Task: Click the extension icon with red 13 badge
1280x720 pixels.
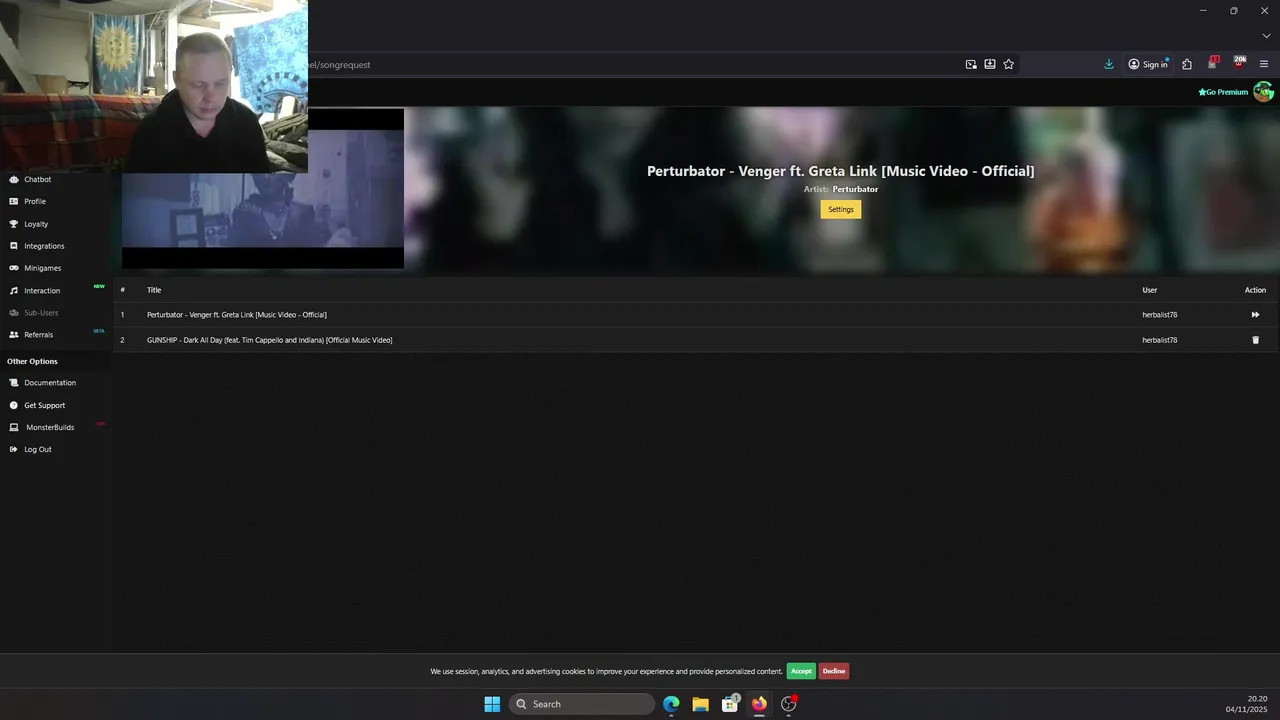Action: coord(1213,63)
